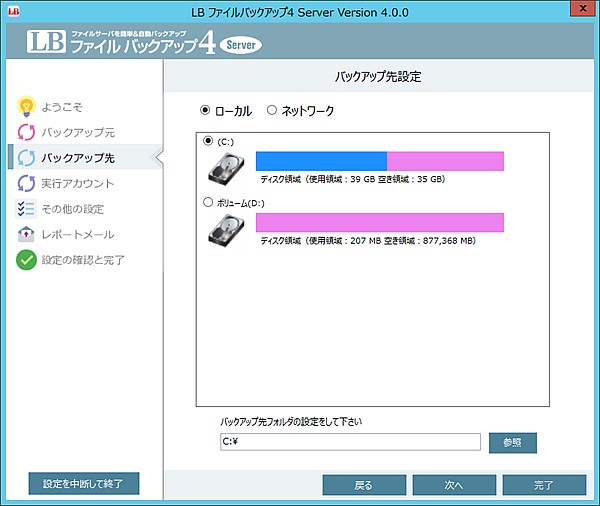The height and width of the screenshot is (506, 600).
Task: Click the 参照 browse button
Action: tap(513, 443)
